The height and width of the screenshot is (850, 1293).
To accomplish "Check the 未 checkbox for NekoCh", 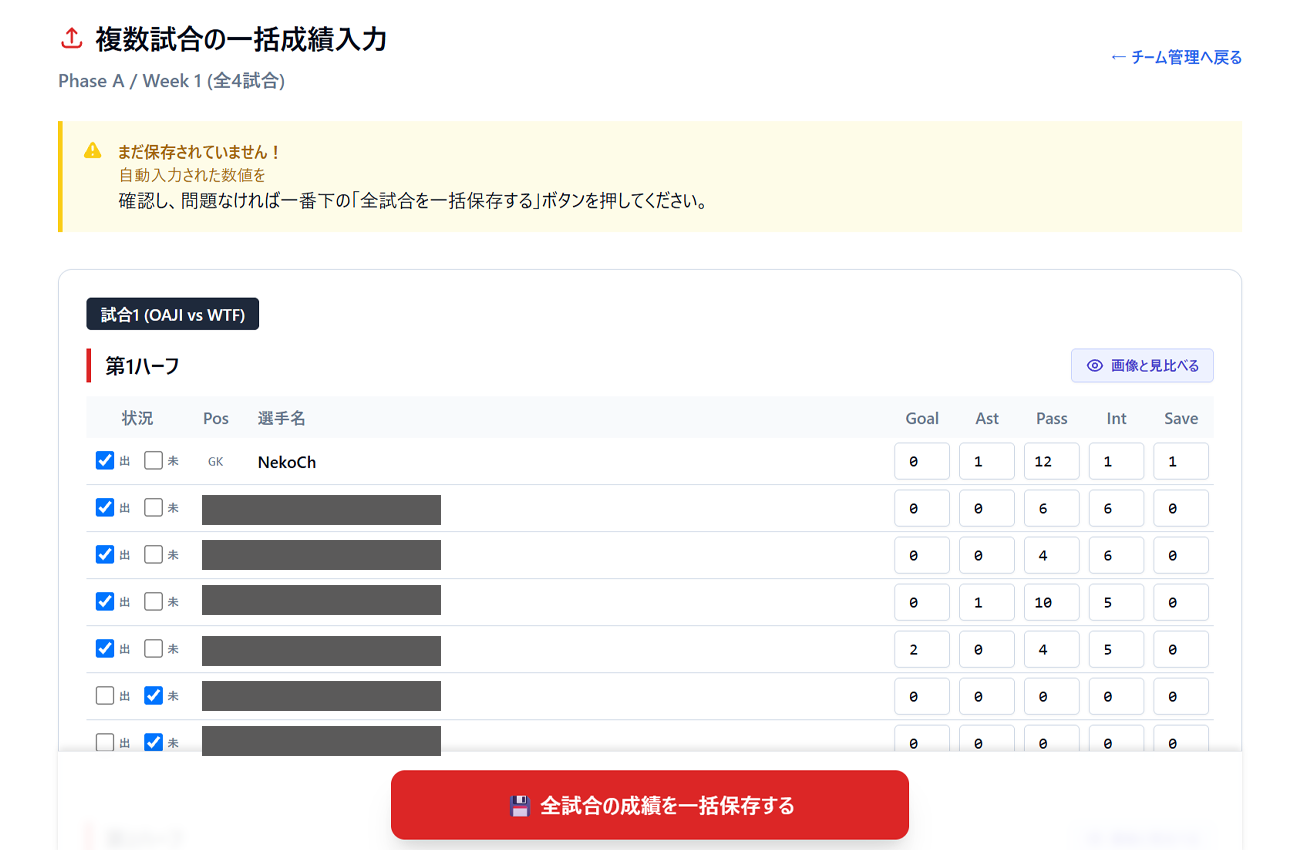I will click(x=153, y=461).
